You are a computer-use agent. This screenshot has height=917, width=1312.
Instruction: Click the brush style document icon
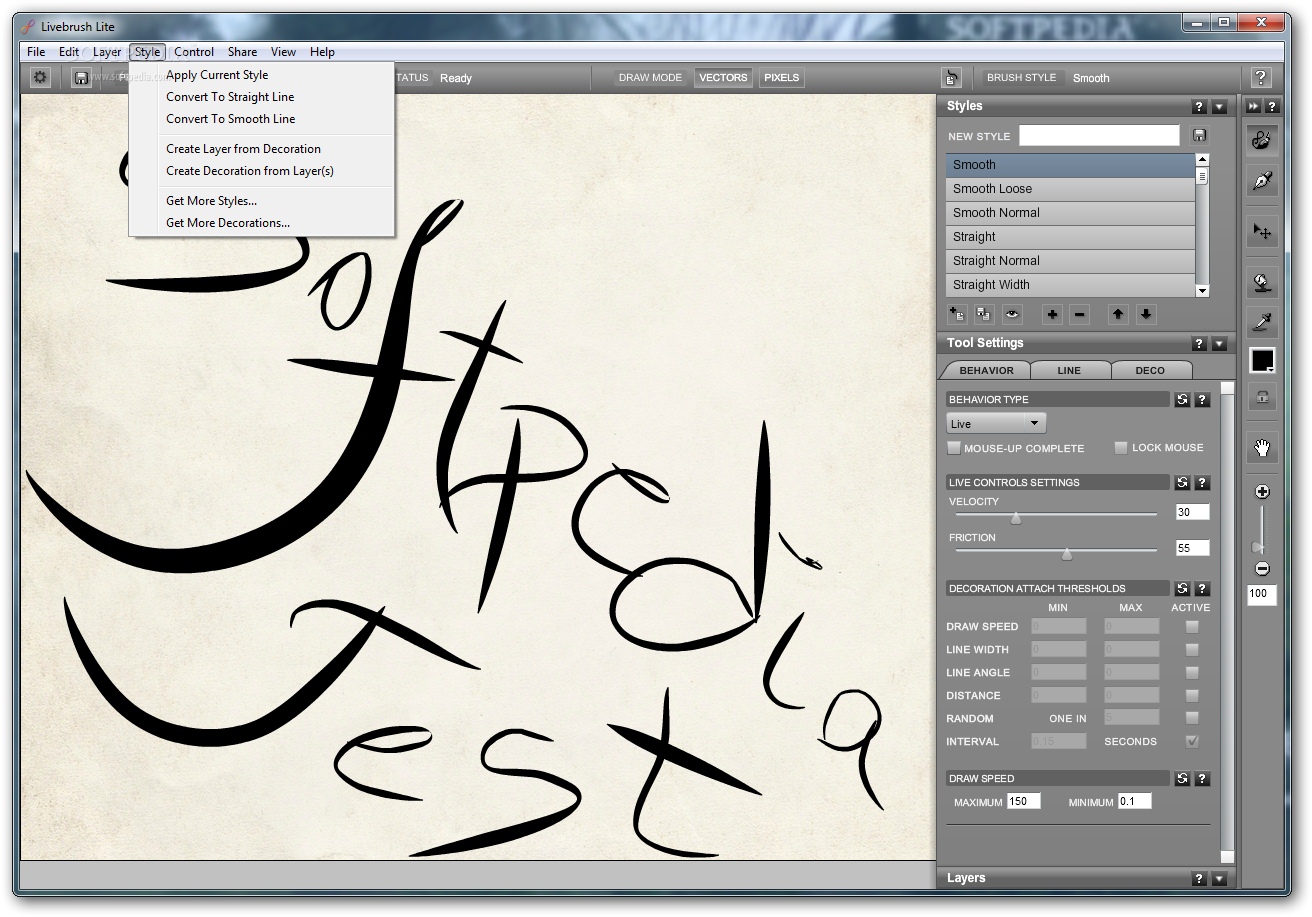pyautogui.click(x=951, y=78)
